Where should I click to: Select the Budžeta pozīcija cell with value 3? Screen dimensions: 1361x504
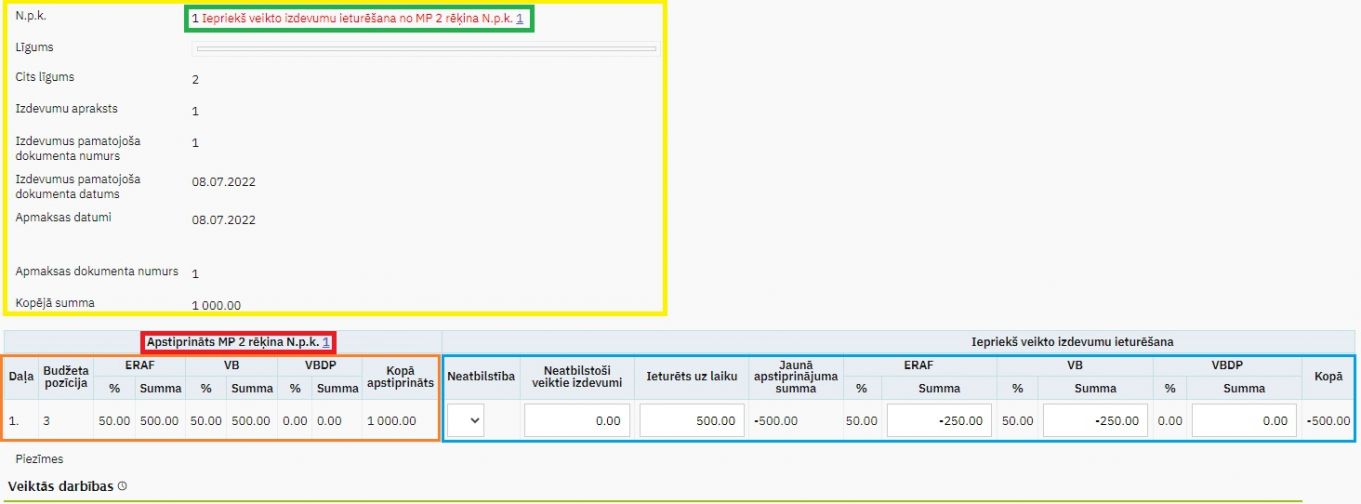[x=46, y=421]
